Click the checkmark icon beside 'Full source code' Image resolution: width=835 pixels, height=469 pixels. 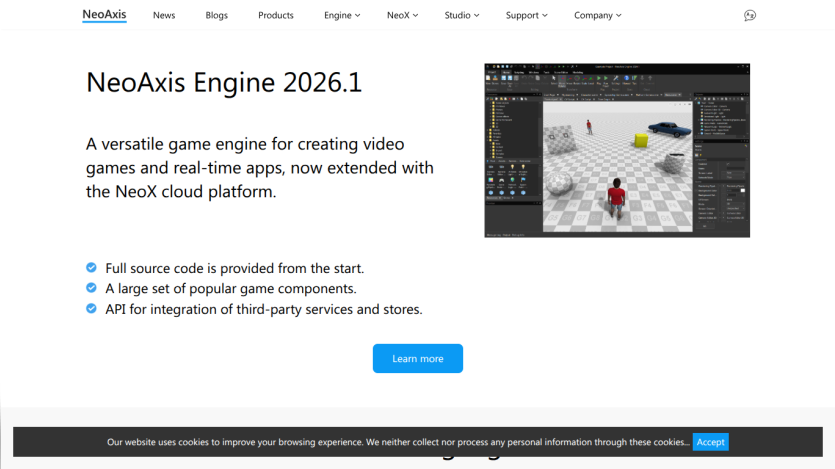[x=92, y=267]
